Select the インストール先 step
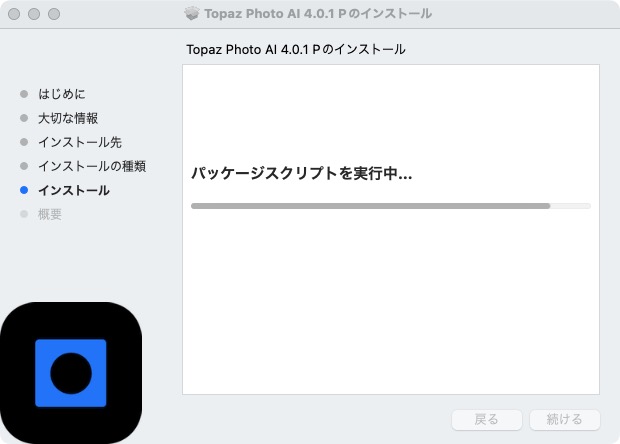This screenshot has height=444, width=620. 80,142
